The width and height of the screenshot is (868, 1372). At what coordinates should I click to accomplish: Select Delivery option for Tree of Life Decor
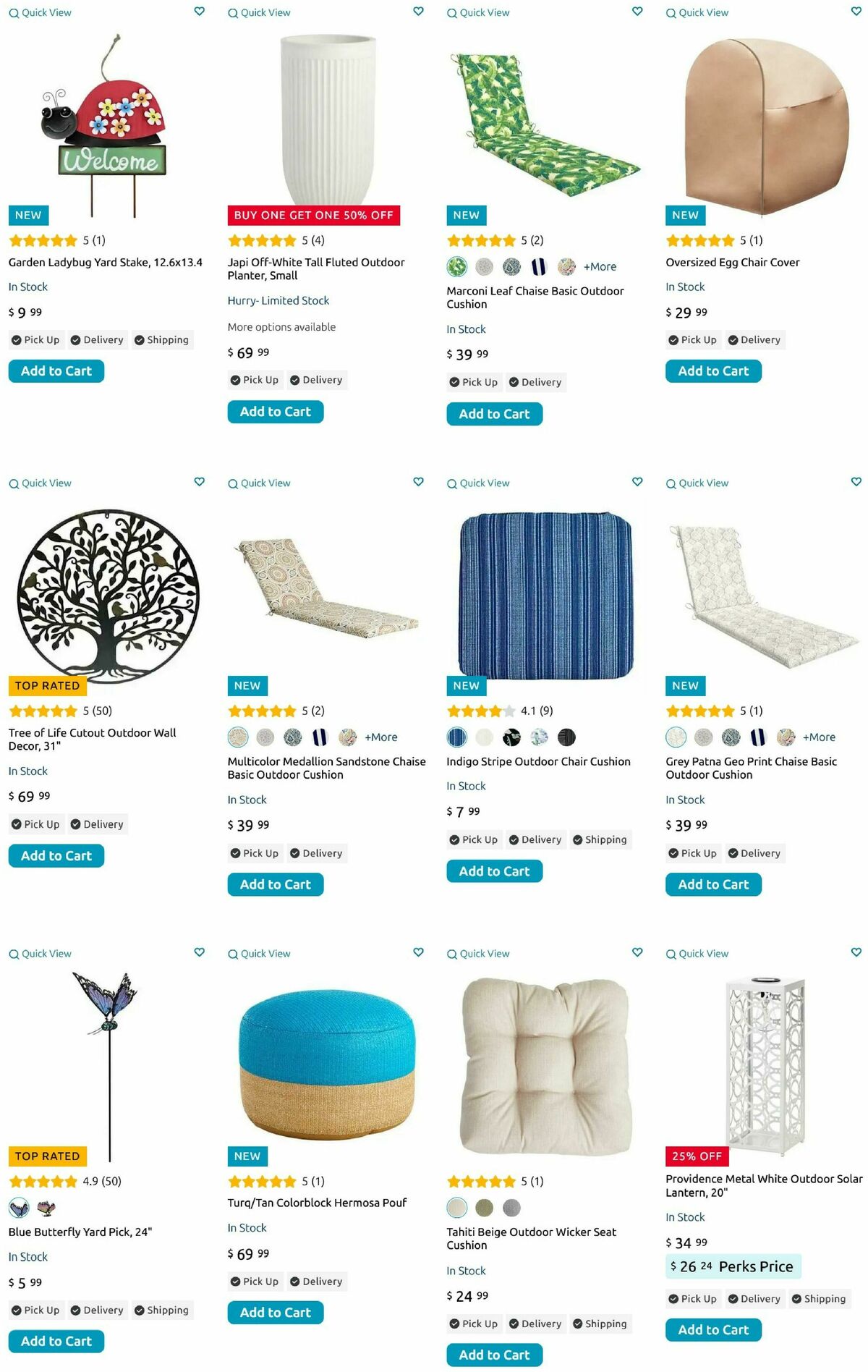[x=97, y=824]
